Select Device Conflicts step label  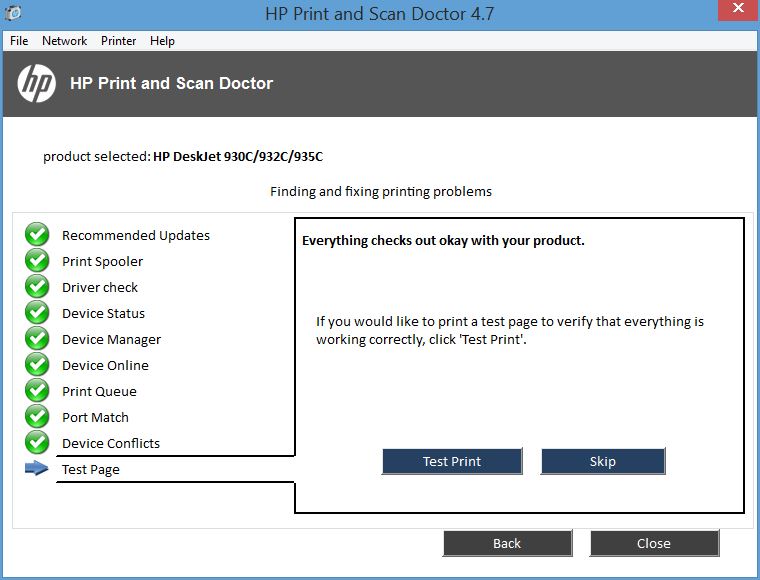111,443
